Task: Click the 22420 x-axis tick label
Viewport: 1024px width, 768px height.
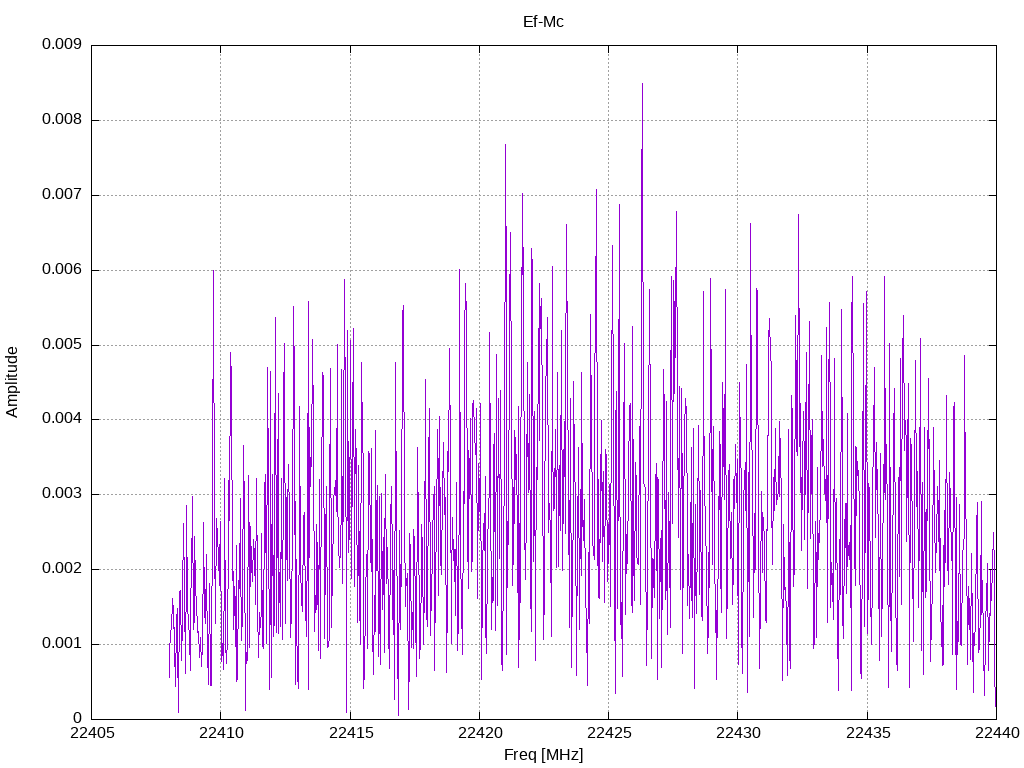Action: coord(480,733)
